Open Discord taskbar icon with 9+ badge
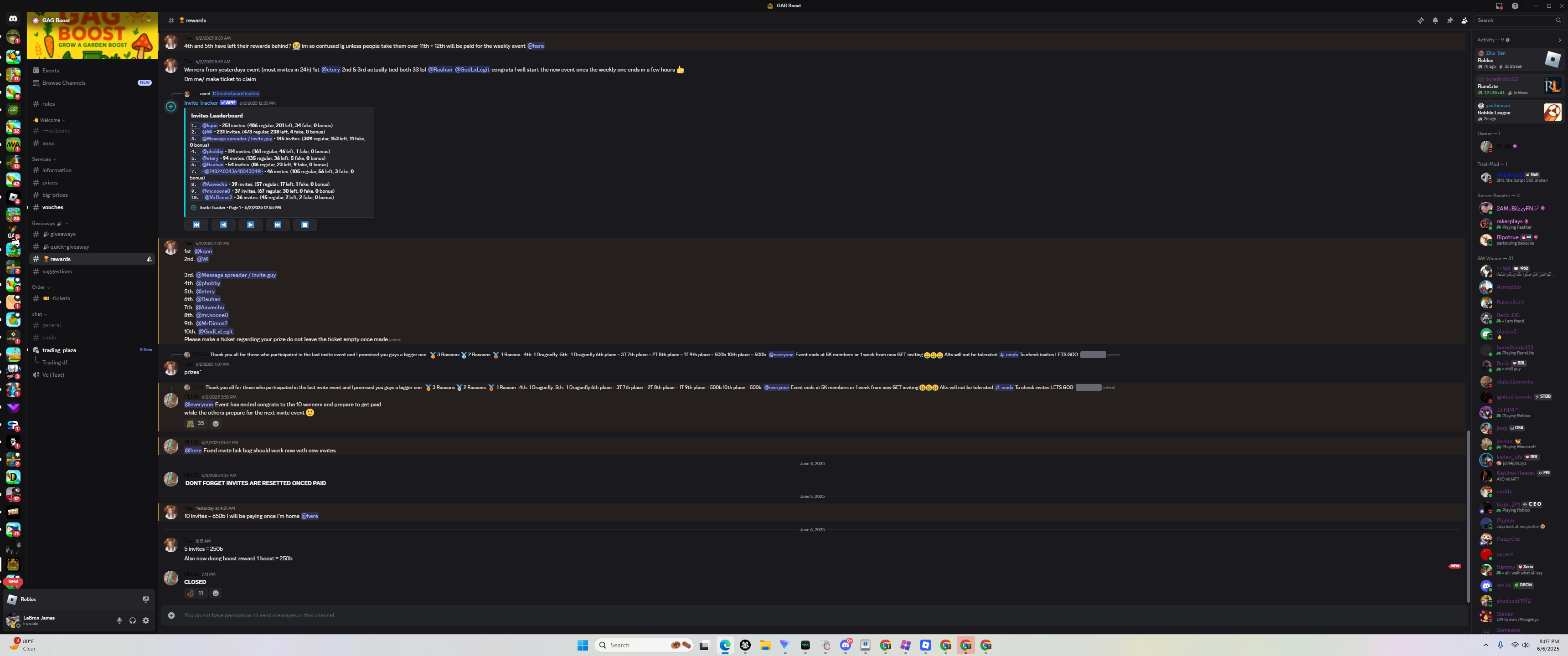Image resolution: width=1568 pixels, height=656 pixels. click(x=846, y=645)
